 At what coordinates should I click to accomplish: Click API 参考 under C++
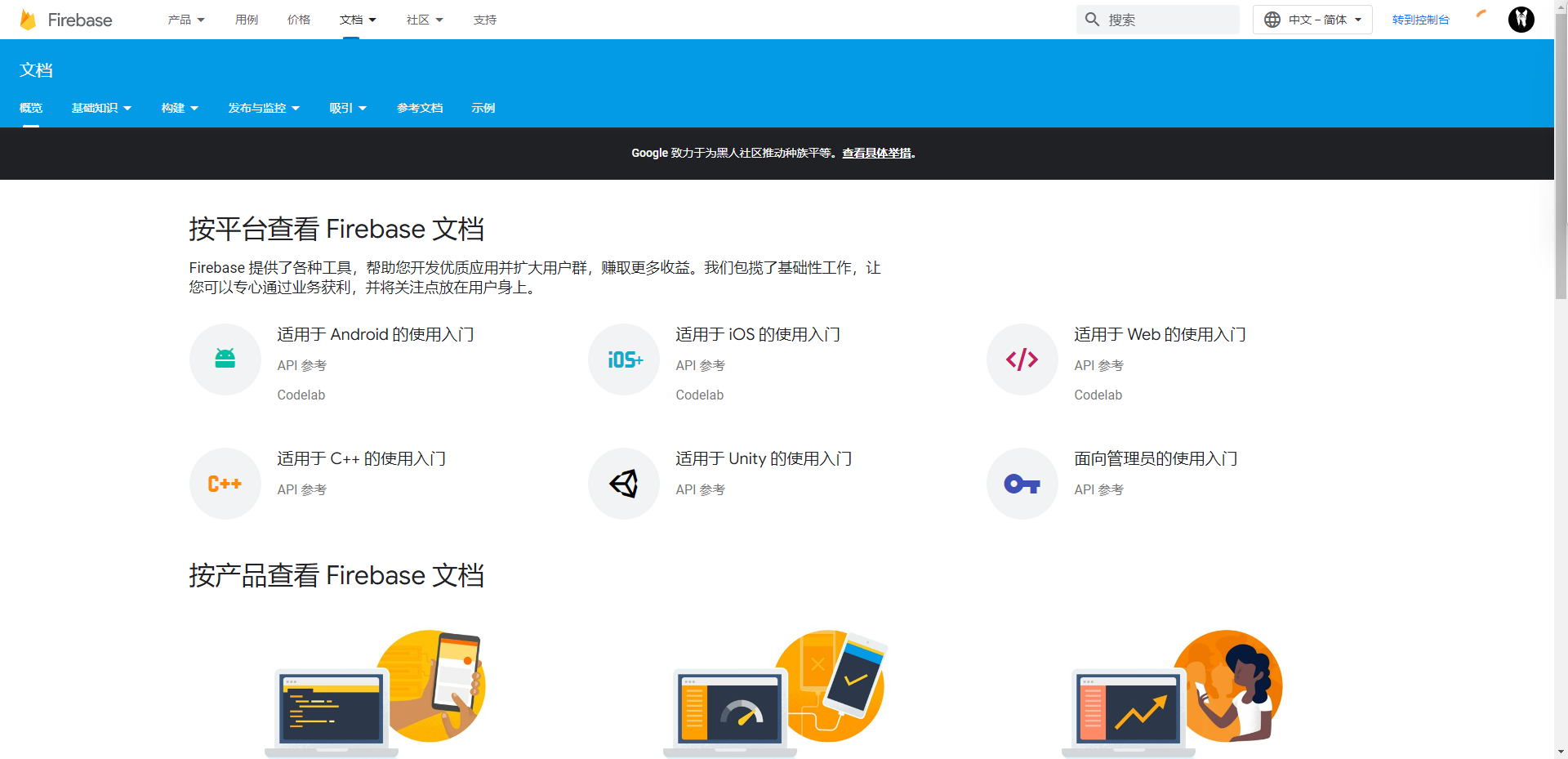302,489
